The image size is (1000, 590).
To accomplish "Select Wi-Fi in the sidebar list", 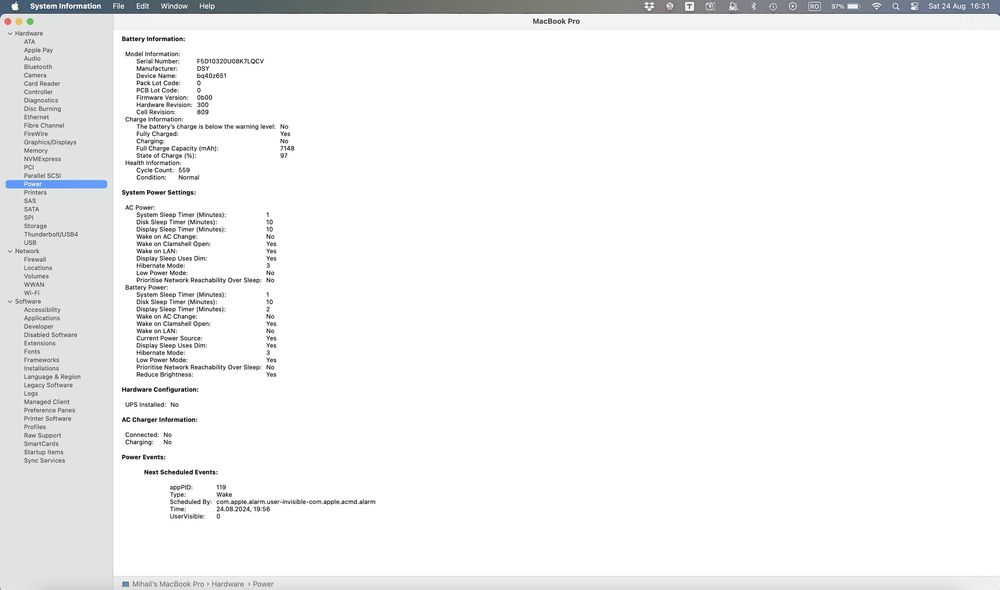I will pyautogui.click(x=31, y=293).
